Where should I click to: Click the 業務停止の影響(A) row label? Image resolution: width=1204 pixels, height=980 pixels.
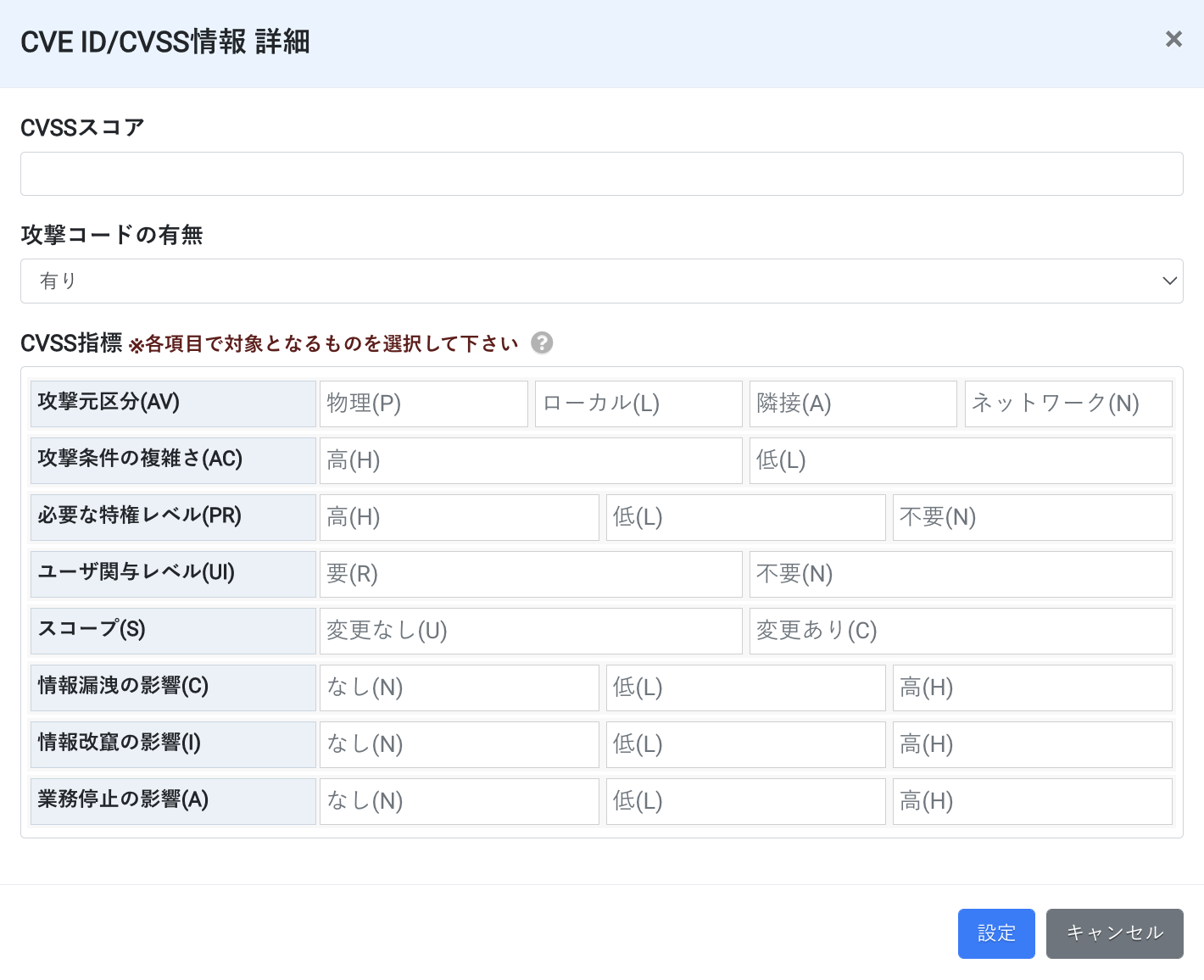pos(173,801)
